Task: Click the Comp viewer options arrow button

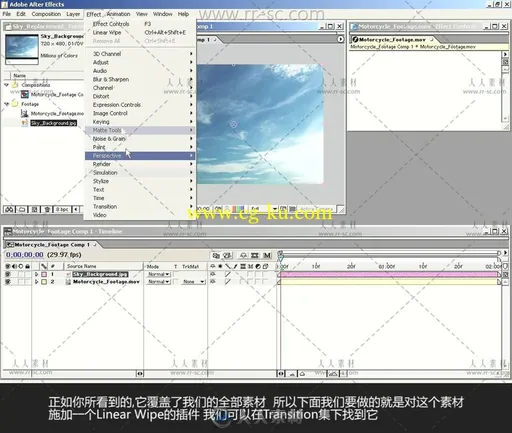Action: point(340,39)
